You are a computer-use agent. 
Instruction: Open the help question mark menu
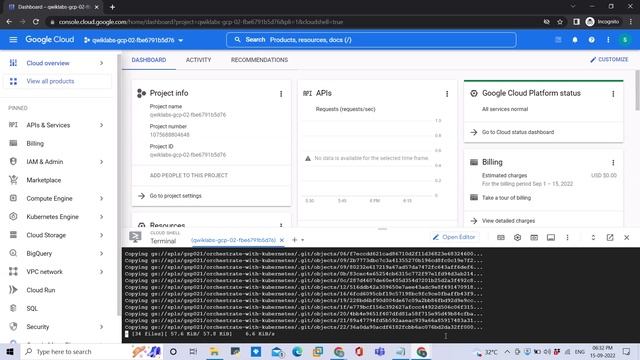[591, 40]
